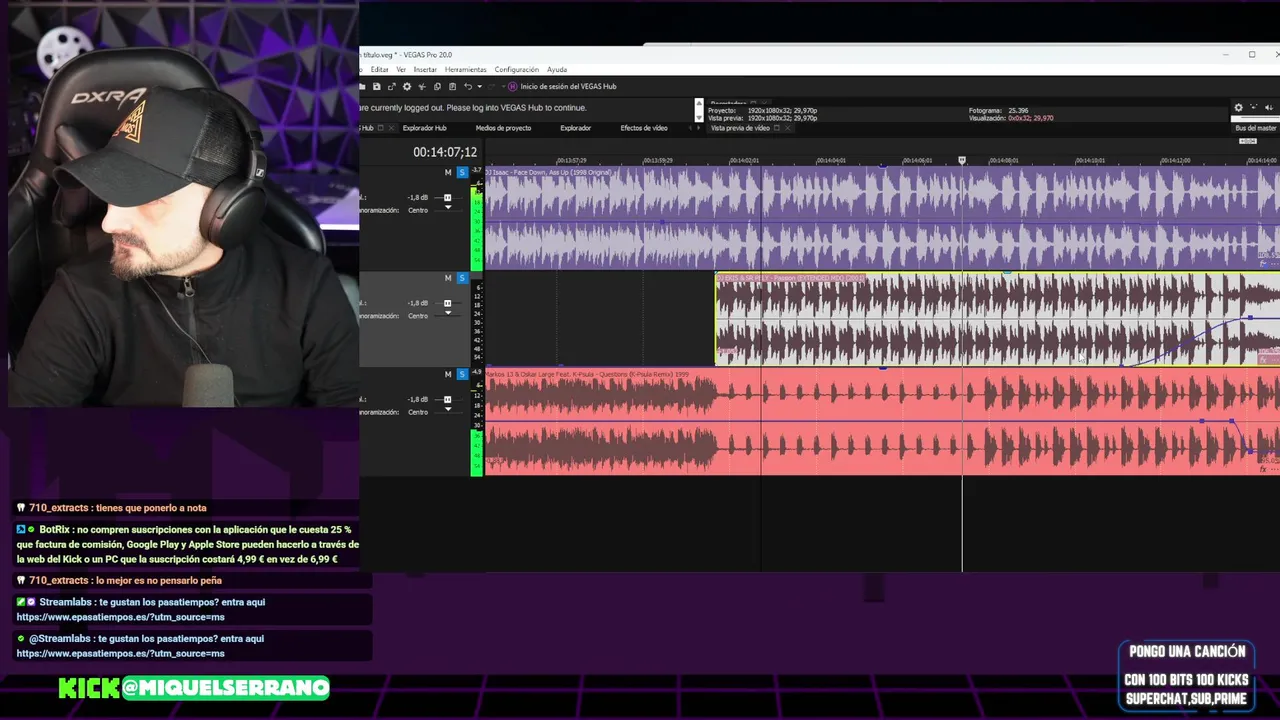Click the timecode display 00:14:07;12
Screen dimensions: 1280x720
pos(445,152)
